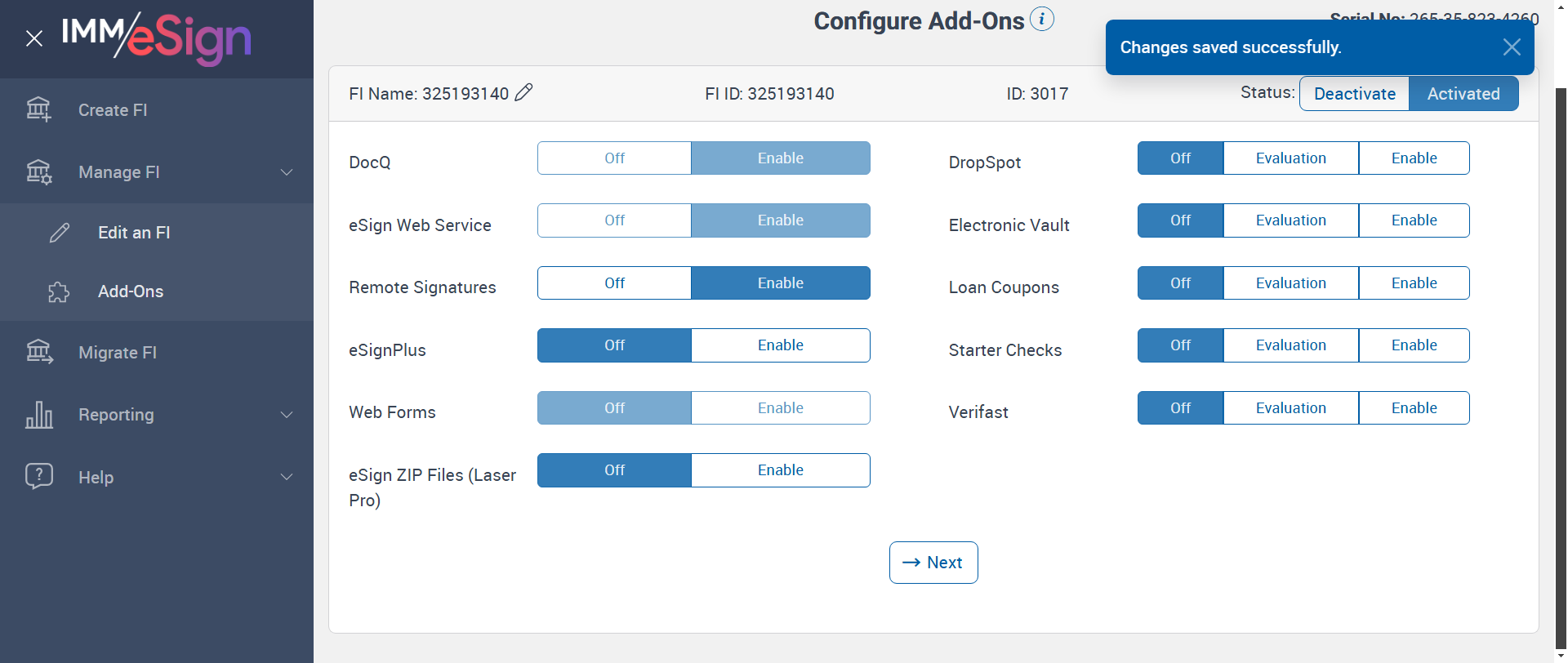Open the Configure Add-Ons info icon
Image resolution: width=1568 pixels, height=663 pixels.
1042,19
